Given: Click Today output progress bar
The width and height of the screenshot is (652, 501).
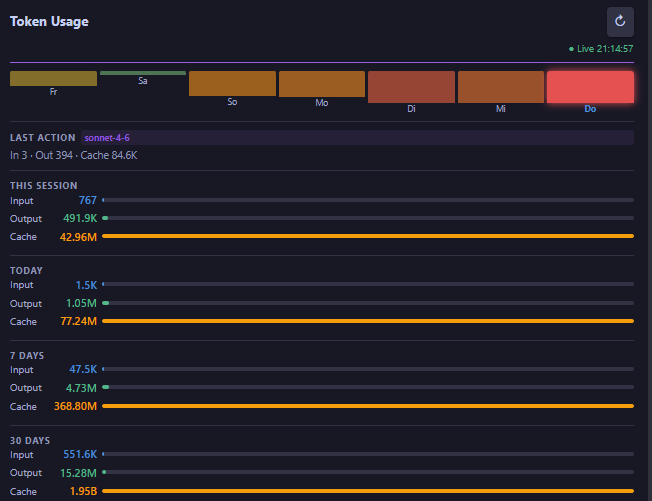Looking at the screenshot, I should [x=368, y=303].
